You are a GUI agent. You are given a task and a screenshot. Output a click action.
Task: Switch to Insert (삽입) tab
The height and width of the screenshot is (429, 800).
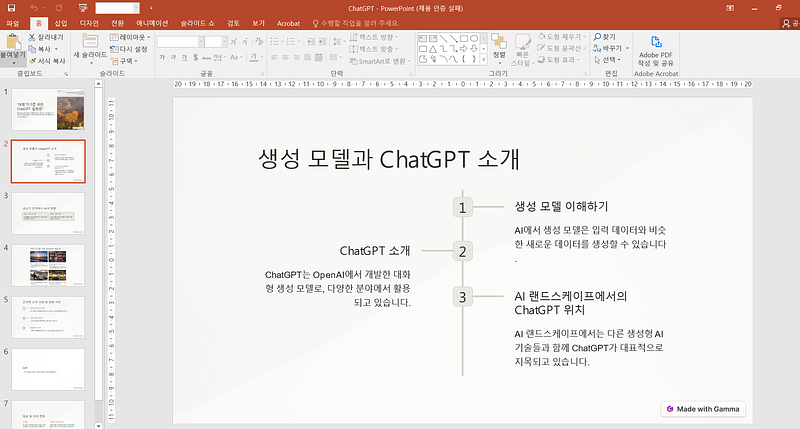[61, 23]
